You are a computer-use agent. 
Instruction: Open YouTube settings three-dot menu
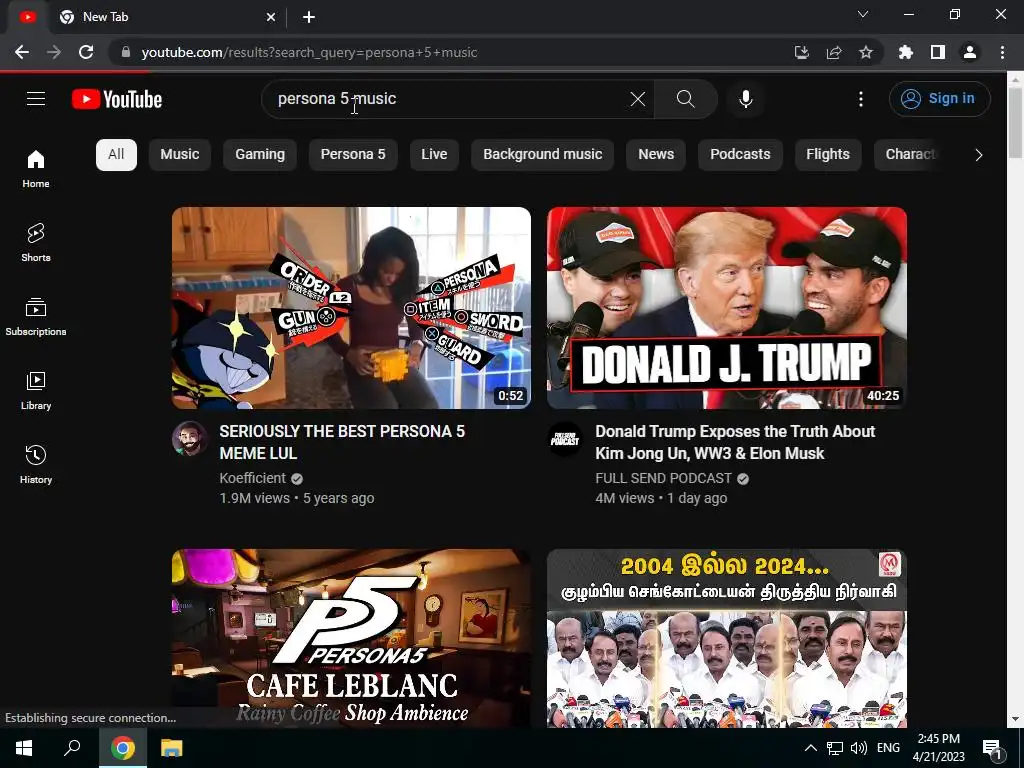861,99
